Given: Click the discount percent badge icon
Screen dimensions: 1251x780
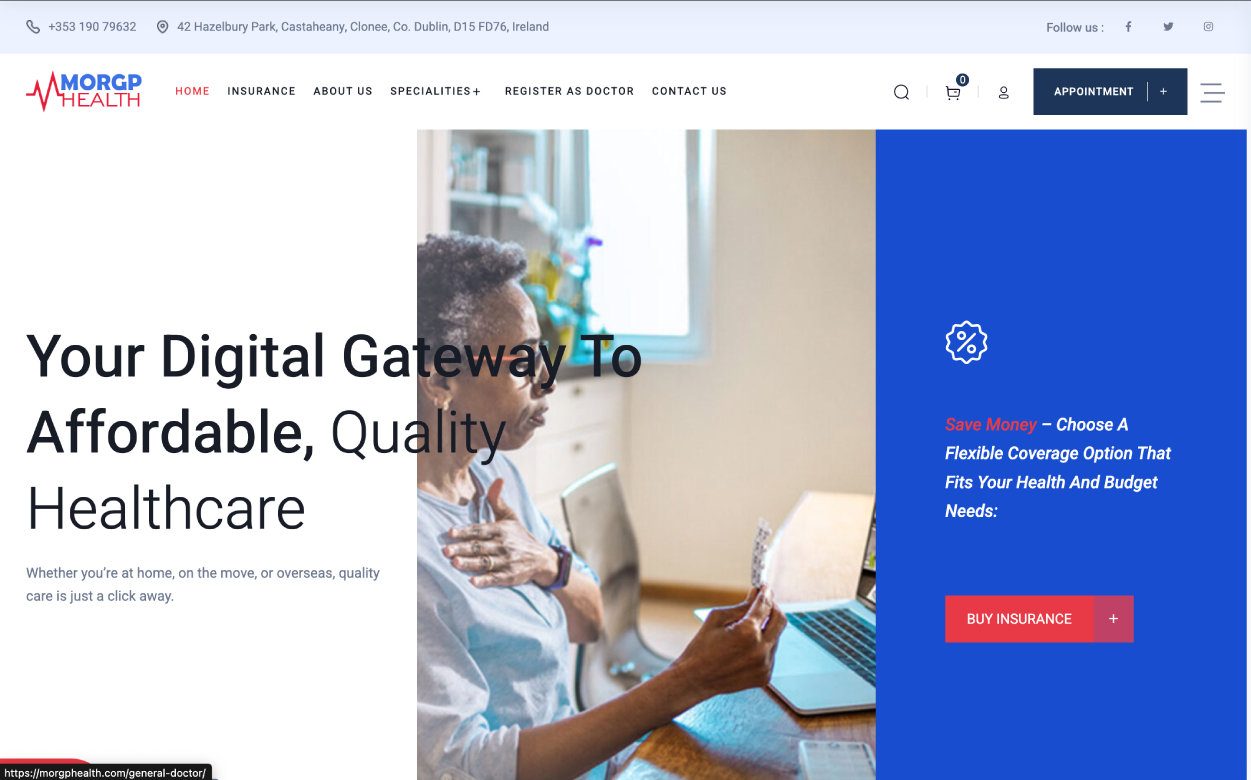Looking at the screenshot, I should pyautogui.click(x=966, y=342).
